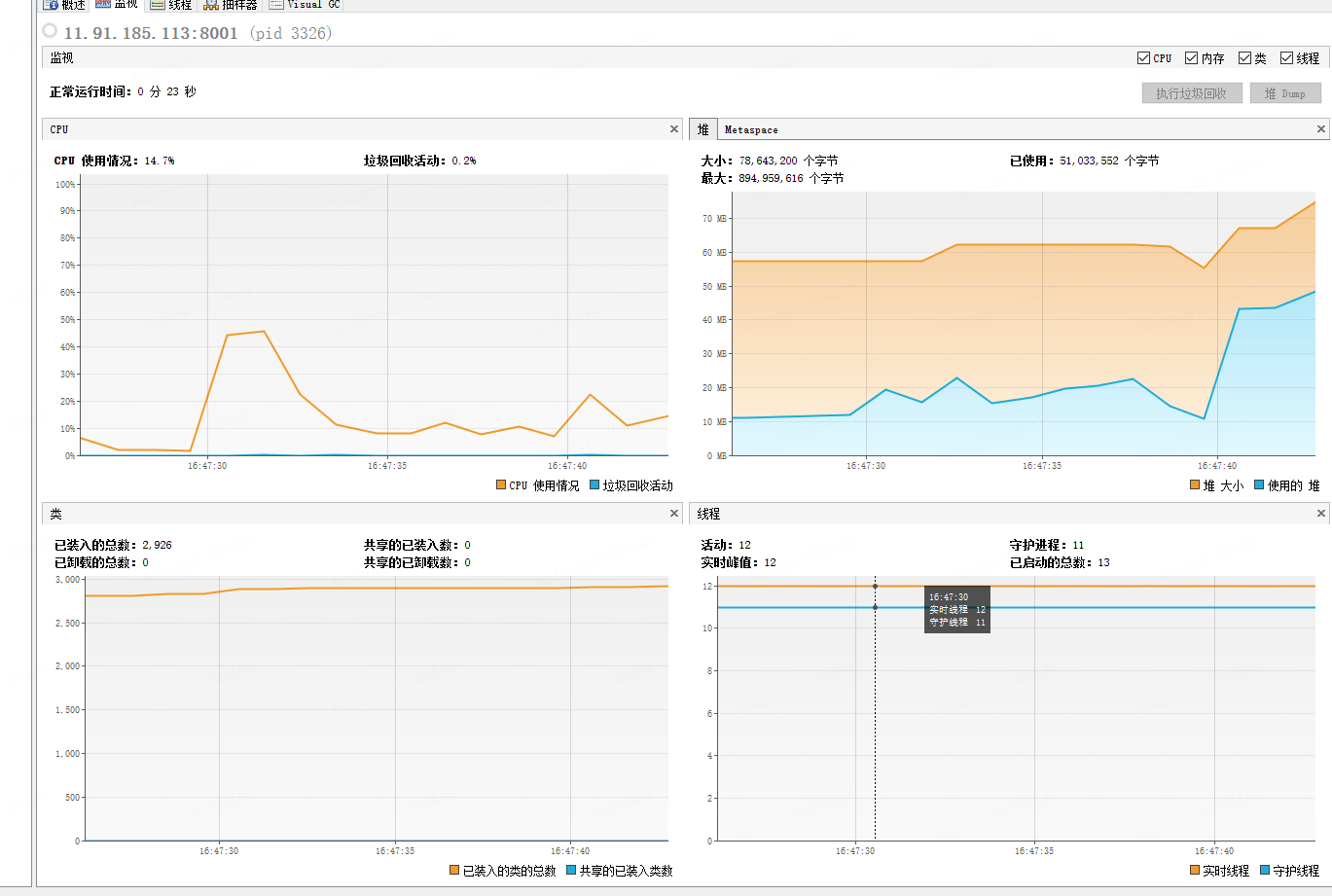Click the heap 大小 78,643,200 value
The height and width of the screenshot is (896, 1332).
pos(788,161)
